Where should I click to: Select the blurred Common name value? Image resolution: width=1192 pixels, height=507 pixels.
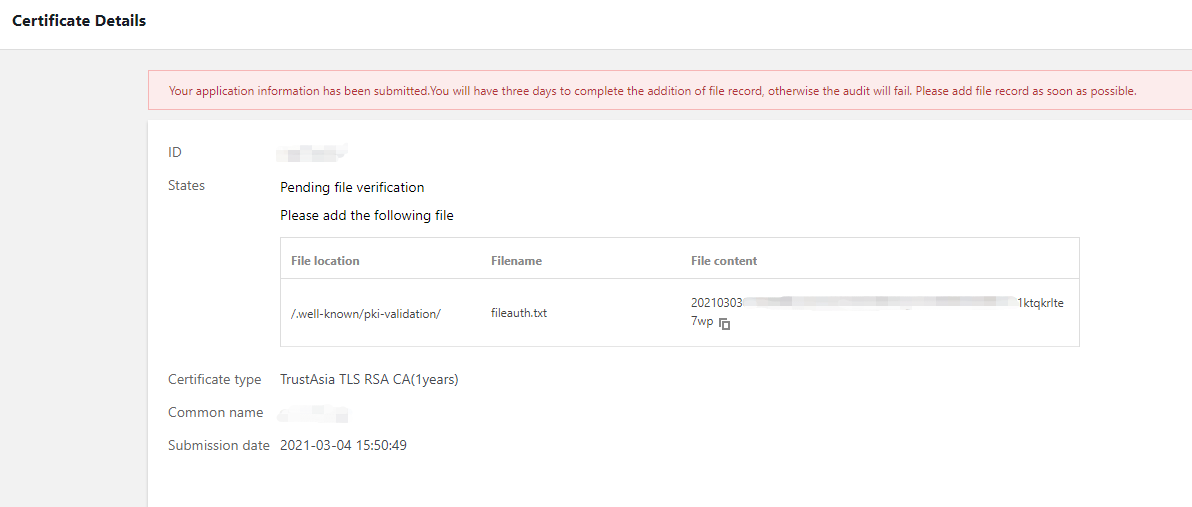point(313,413)
